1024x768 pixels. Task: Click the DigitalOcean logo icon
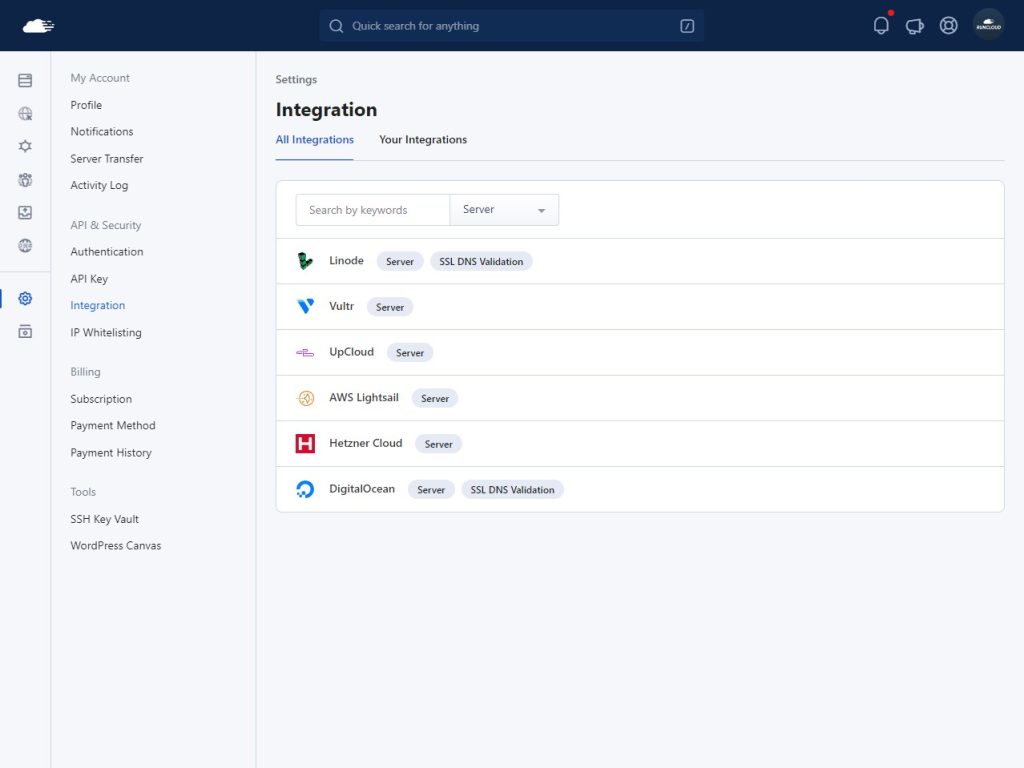(305, 489)
